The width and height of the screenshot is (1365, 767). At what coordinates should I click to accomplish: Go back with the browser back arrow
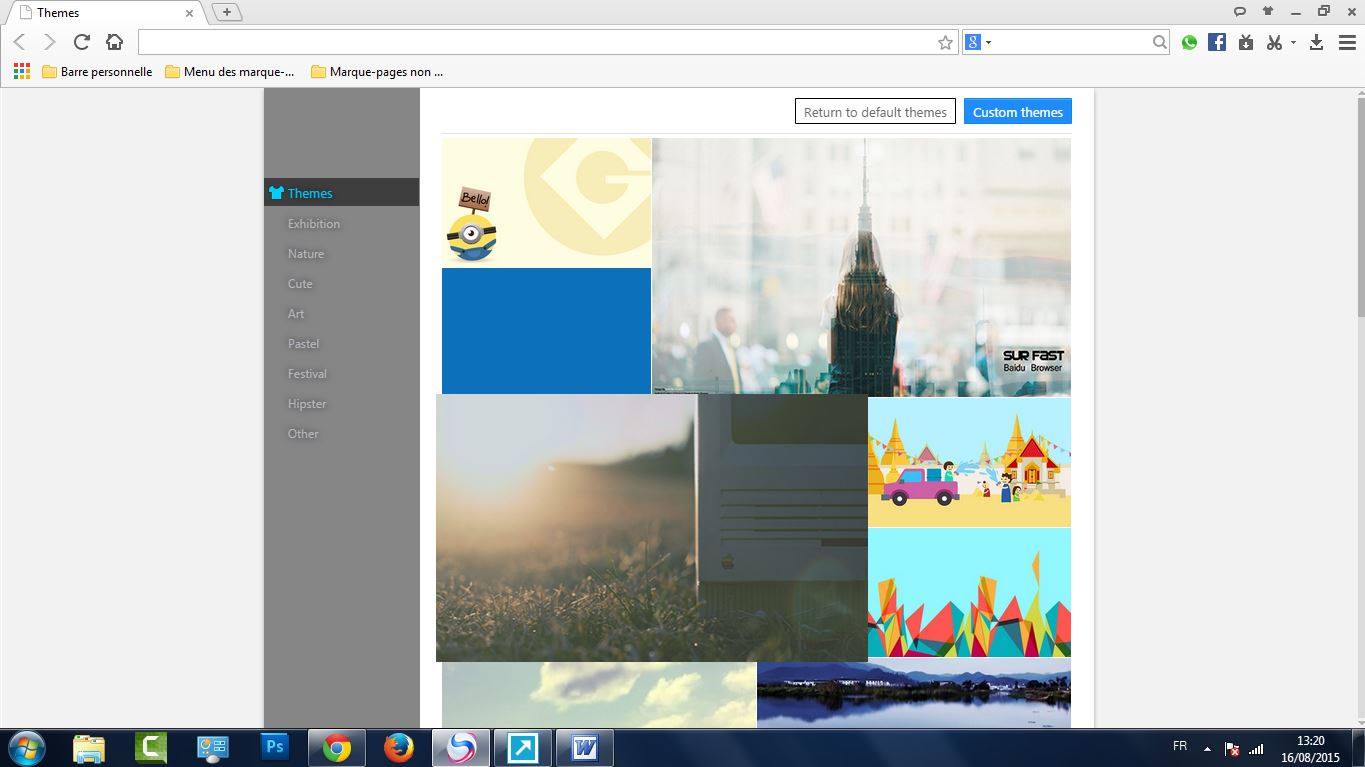[x=19, y=42]
